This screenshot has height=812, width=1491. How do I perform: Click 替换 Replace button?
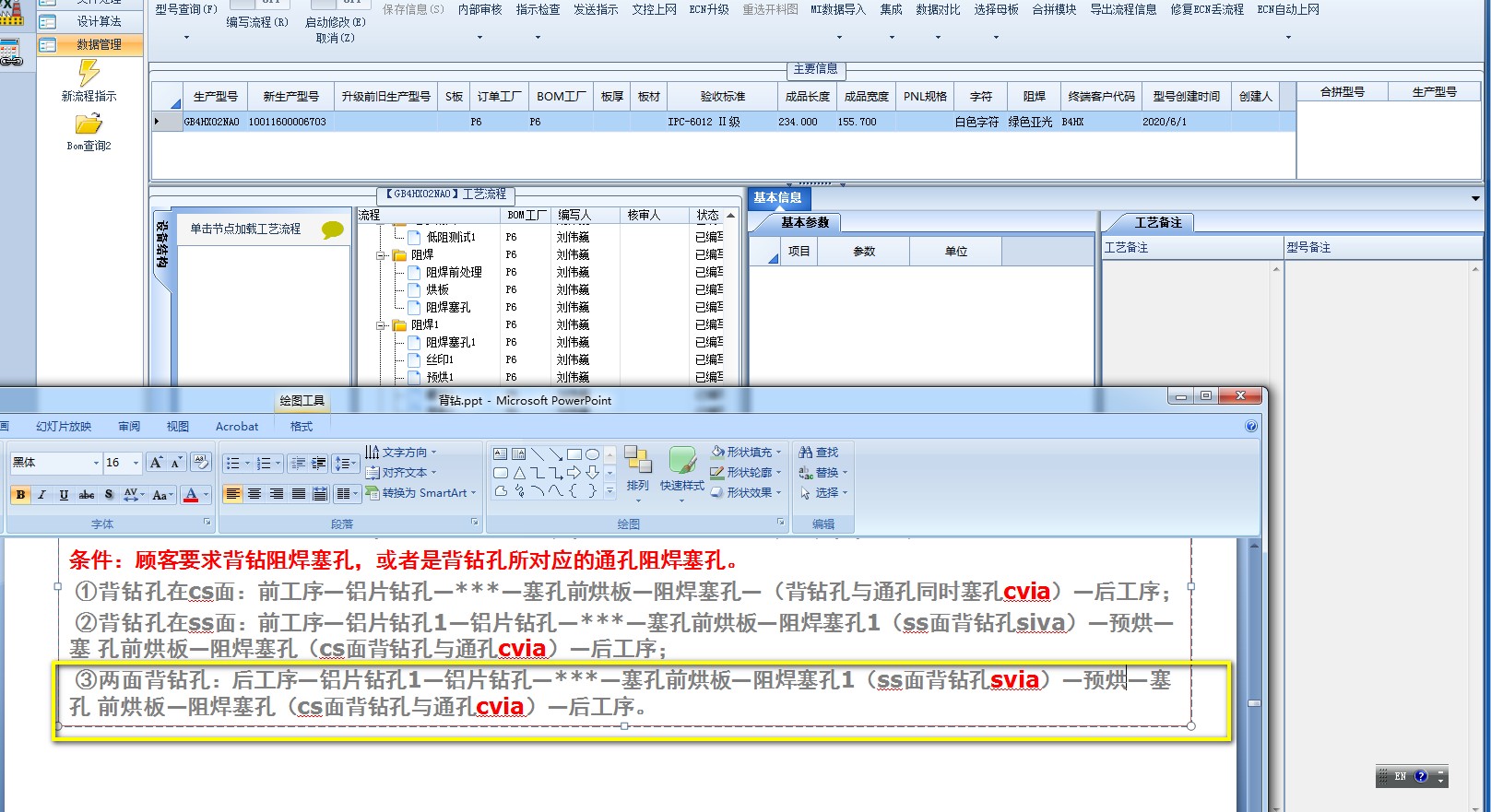pyautogui.click(x=822, y=473)
